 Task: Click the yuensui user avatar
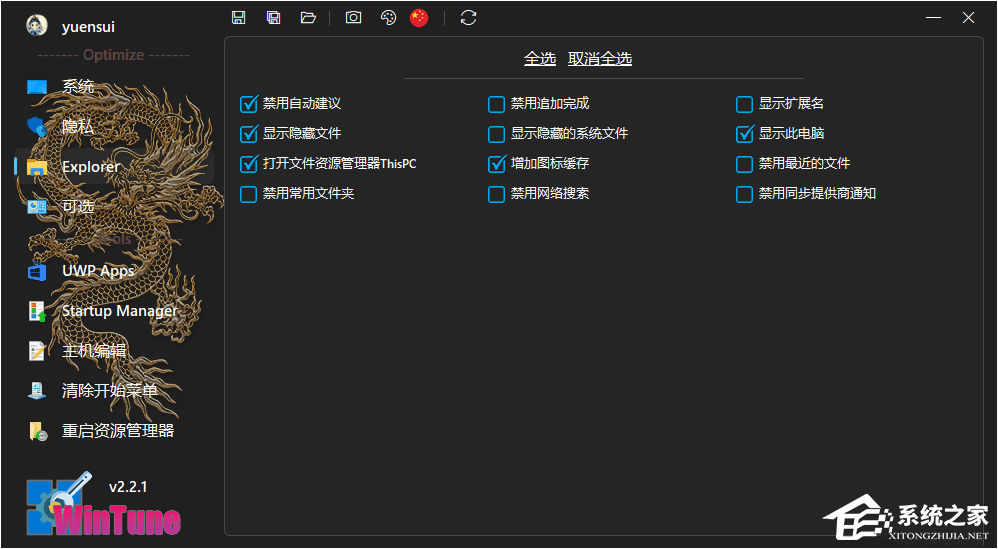[37, 26]
